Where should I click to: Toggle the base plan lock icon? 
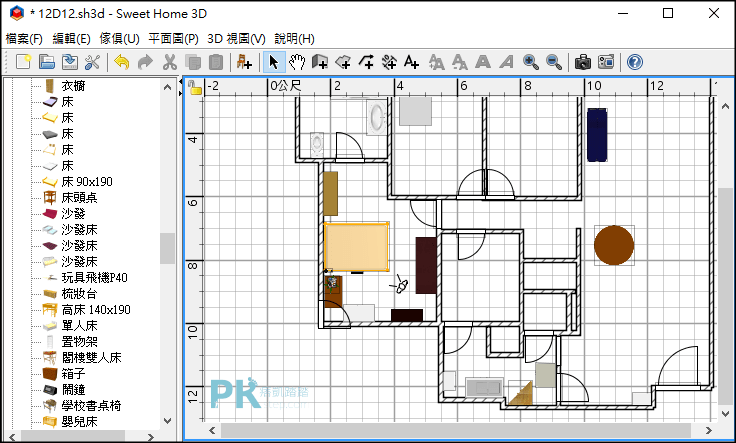[x=195, y=88]
